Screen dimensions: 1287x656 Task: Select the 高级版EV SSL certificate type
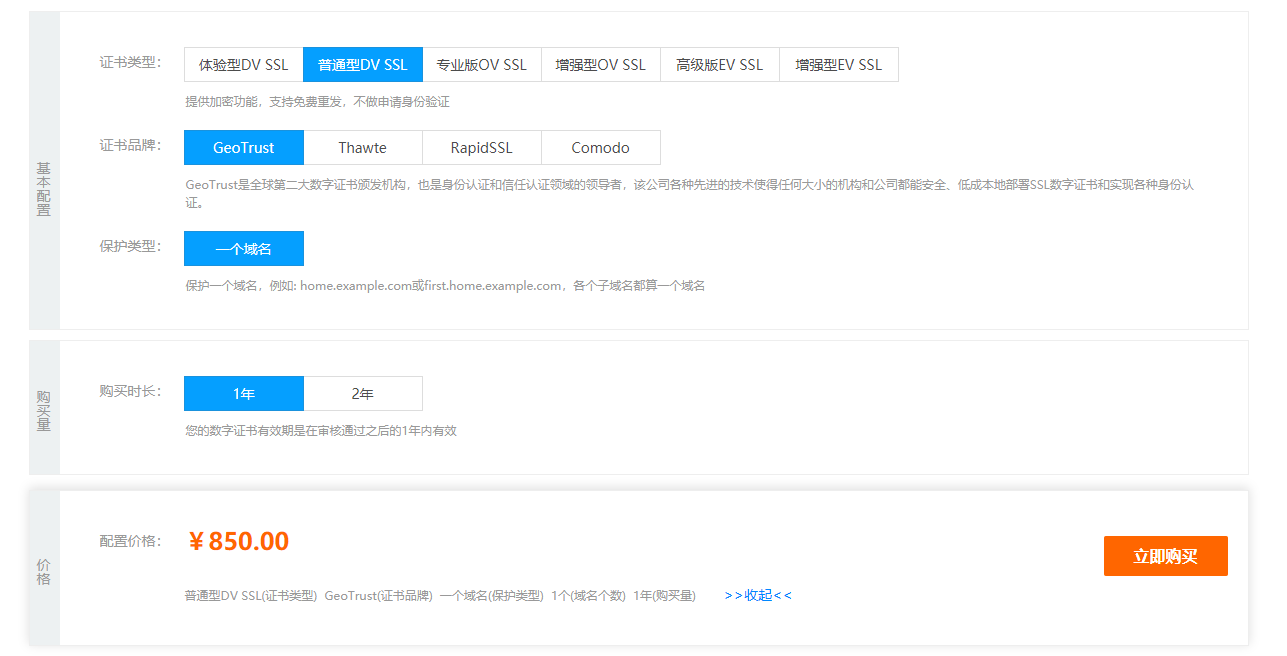tap(719, 65)
